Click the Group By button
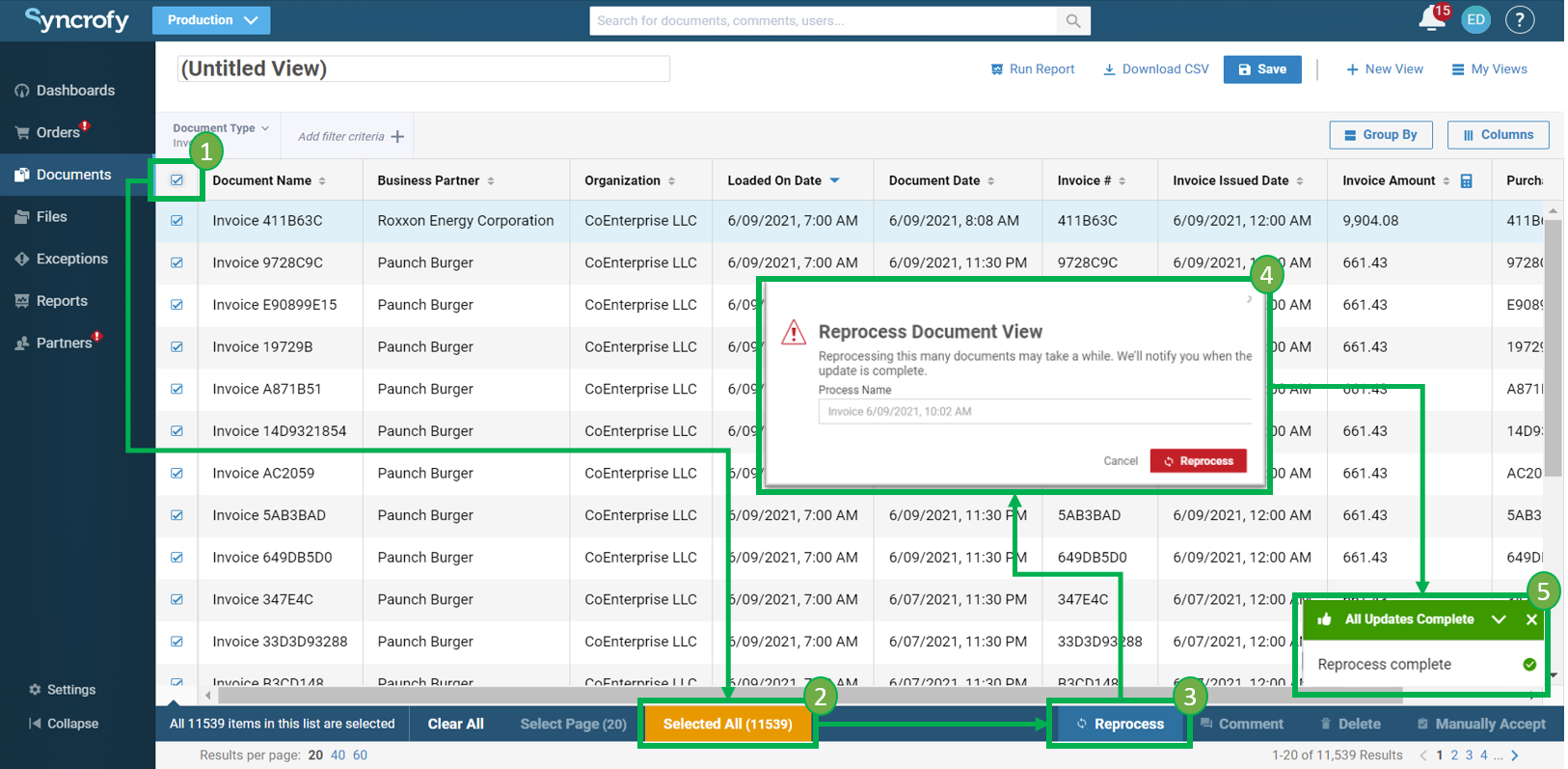Screen dimensions: 1568x769 pos(1381,135)
